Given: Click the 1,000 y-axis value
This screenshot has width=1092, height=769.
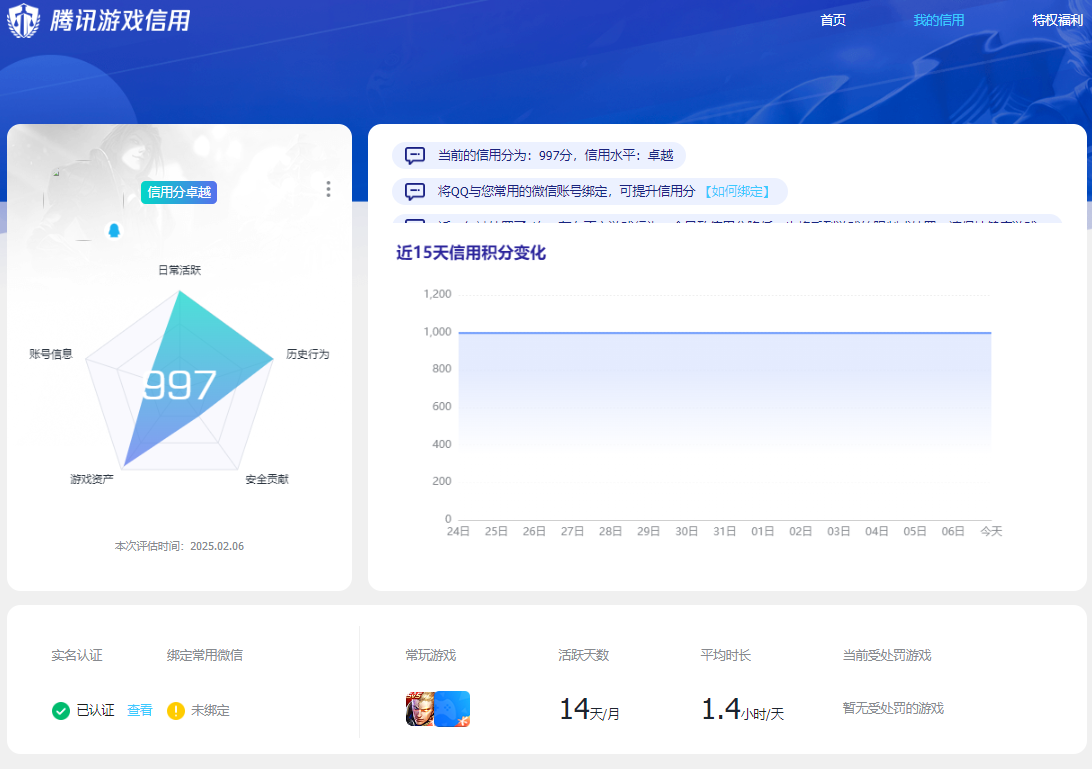Looking at the screenshot, I should click(x=437, y=332).
